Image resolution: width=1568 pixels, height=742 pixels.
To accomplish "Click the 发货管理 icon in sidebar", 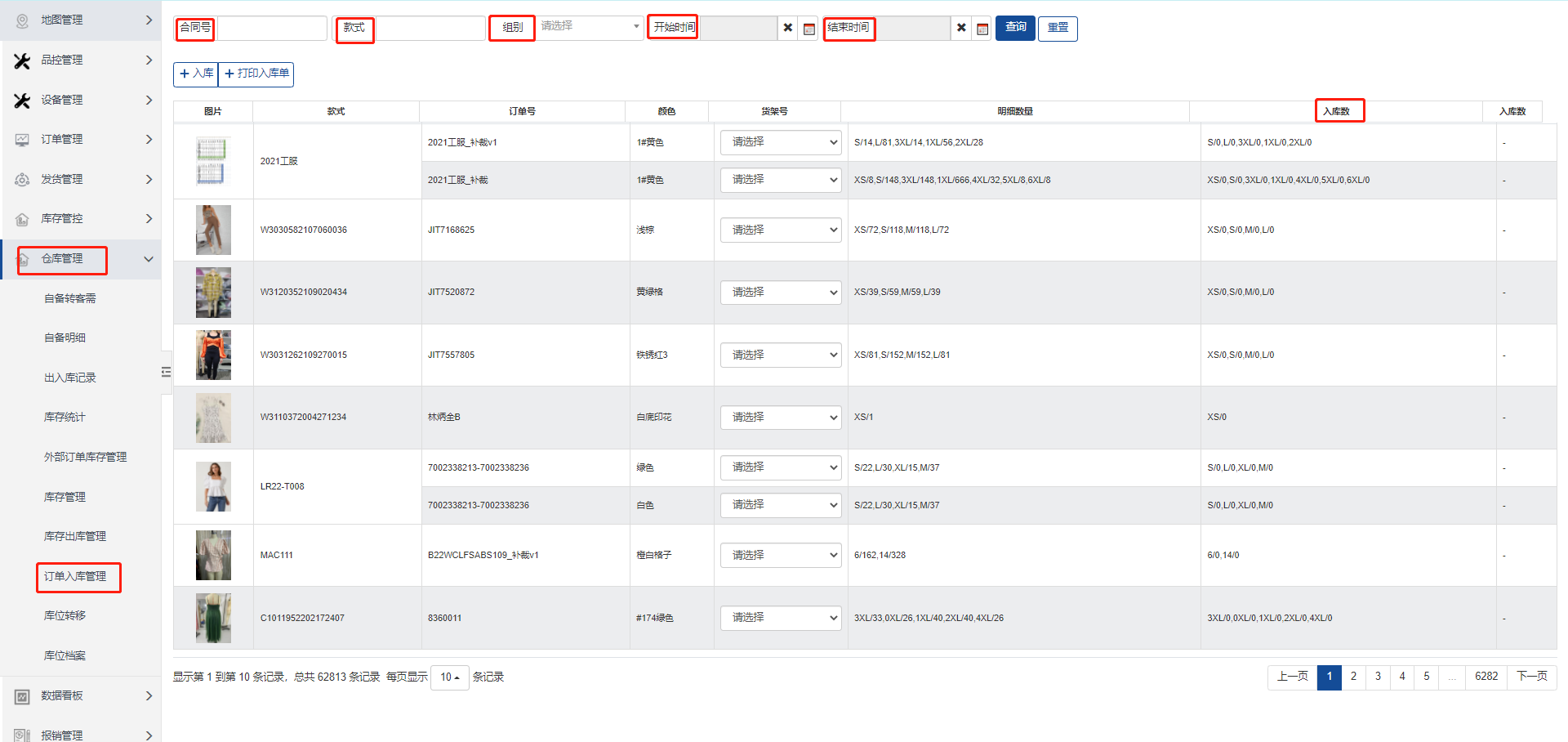I will (22, 180).
